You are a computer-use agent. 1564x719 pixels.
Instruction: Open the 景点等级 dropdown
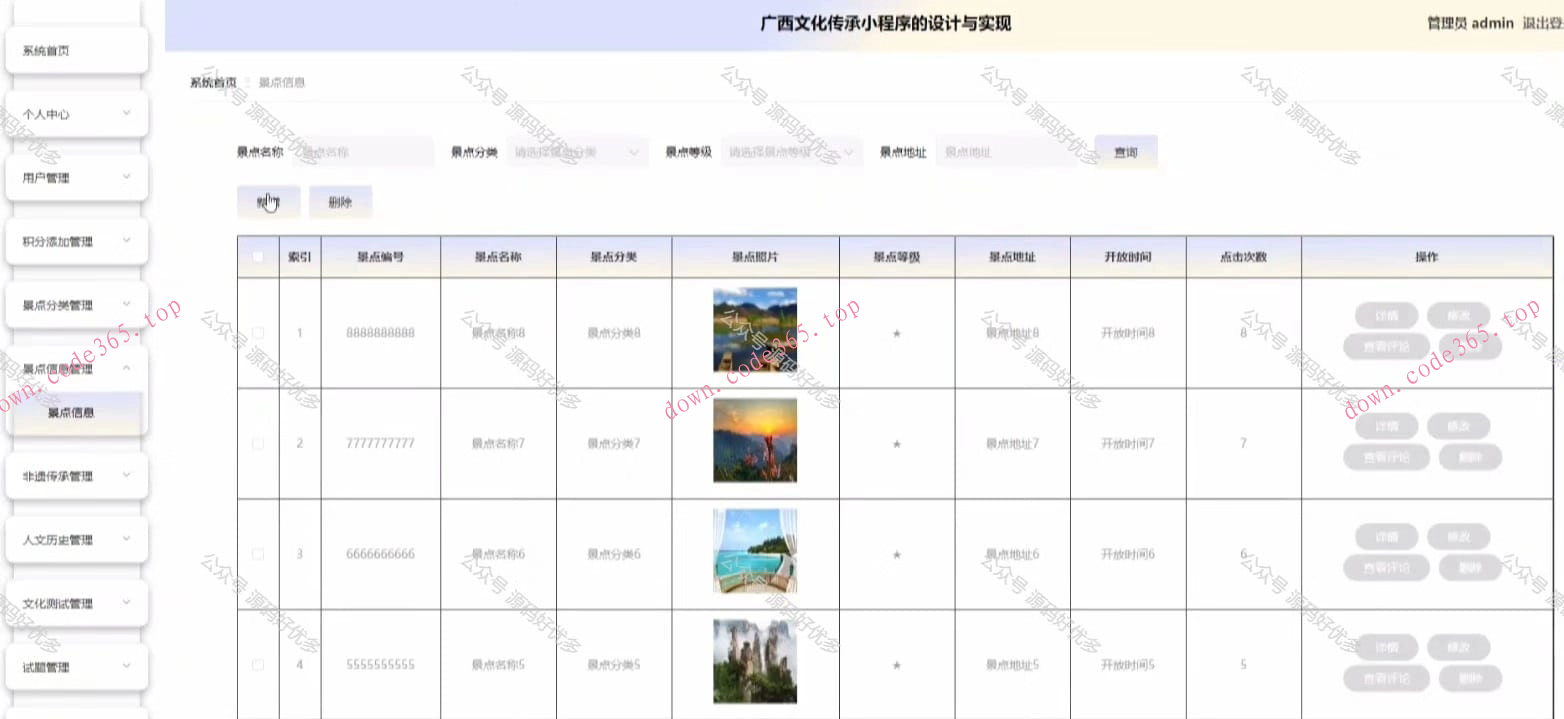791,151
